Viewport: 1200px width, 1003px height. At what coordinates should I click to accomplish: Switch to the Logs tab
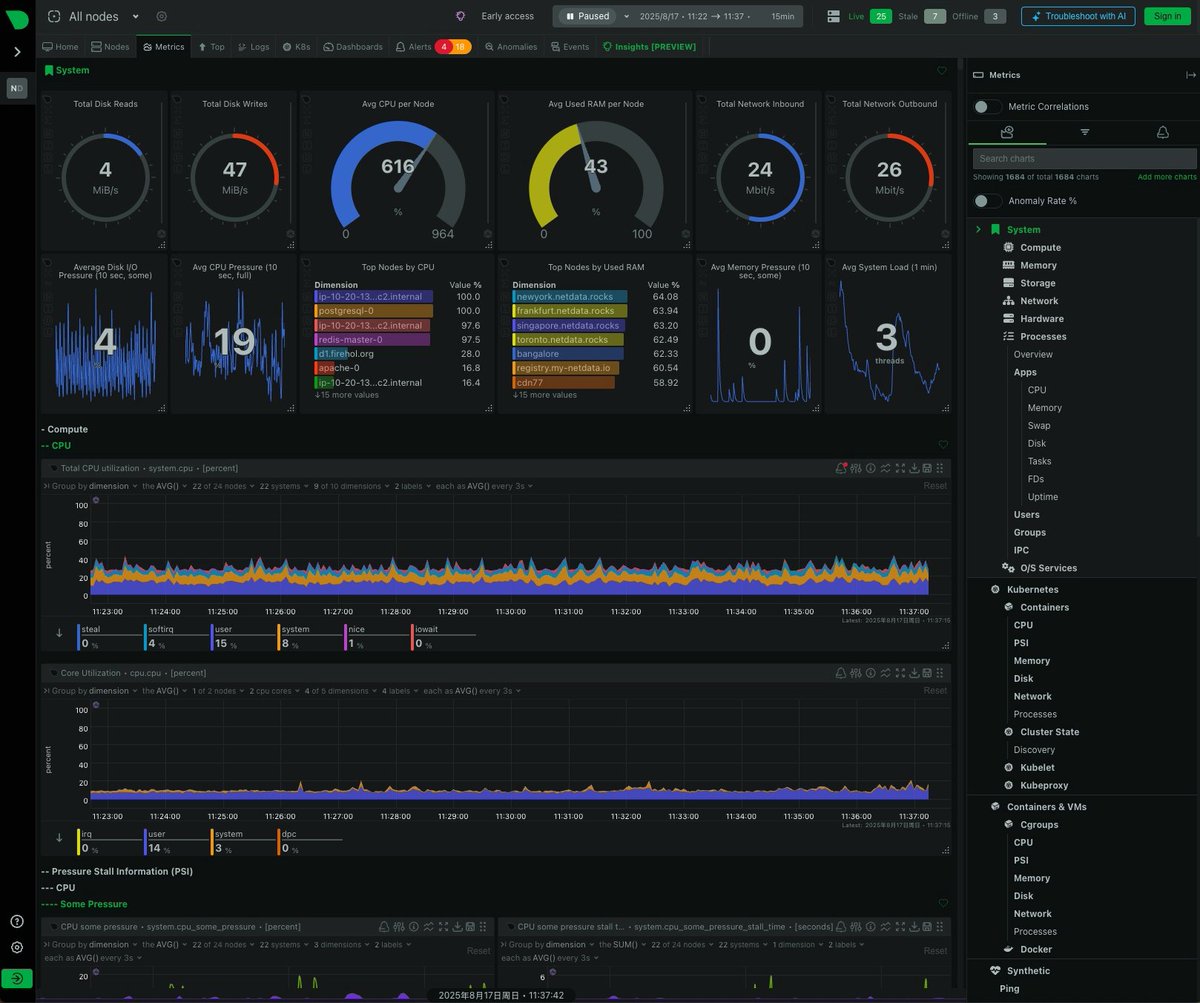tap(254, 47)
